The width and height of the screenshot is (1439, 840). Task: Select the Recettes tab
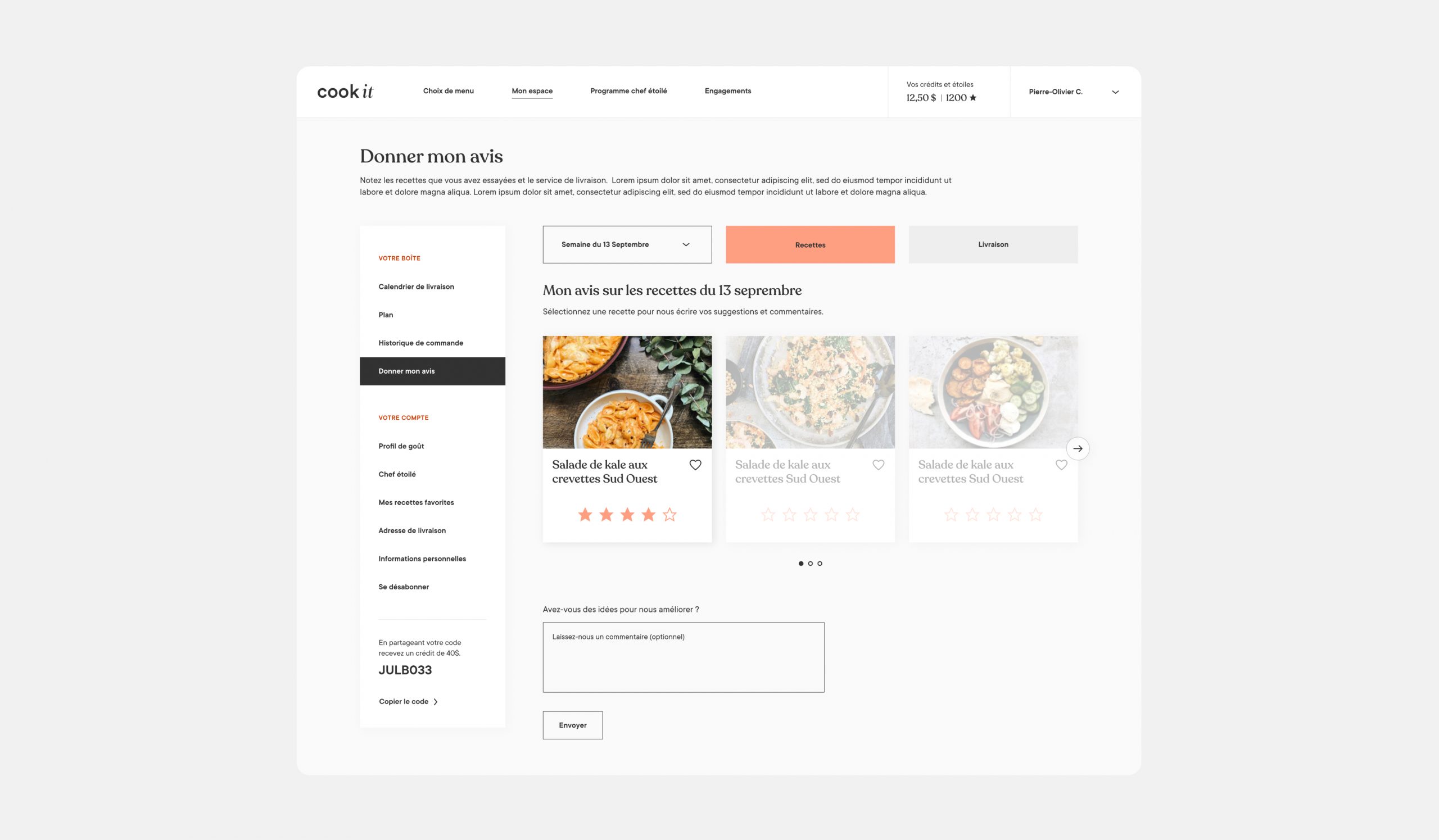pos(810,244)
